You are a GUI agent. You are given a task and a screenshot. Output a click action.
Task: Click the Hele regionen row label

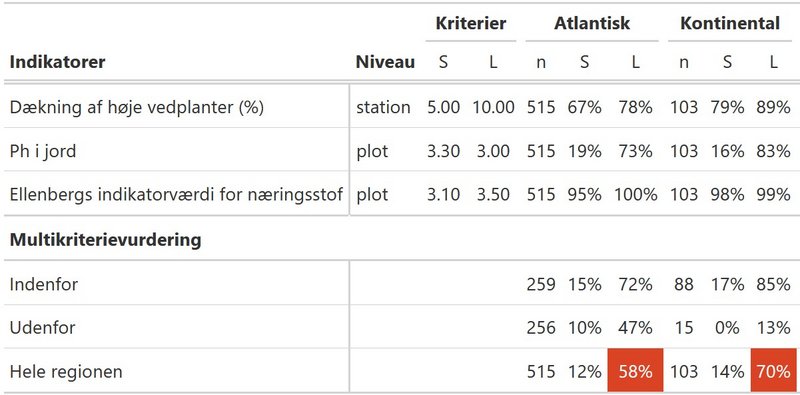[x=66, y=371]
